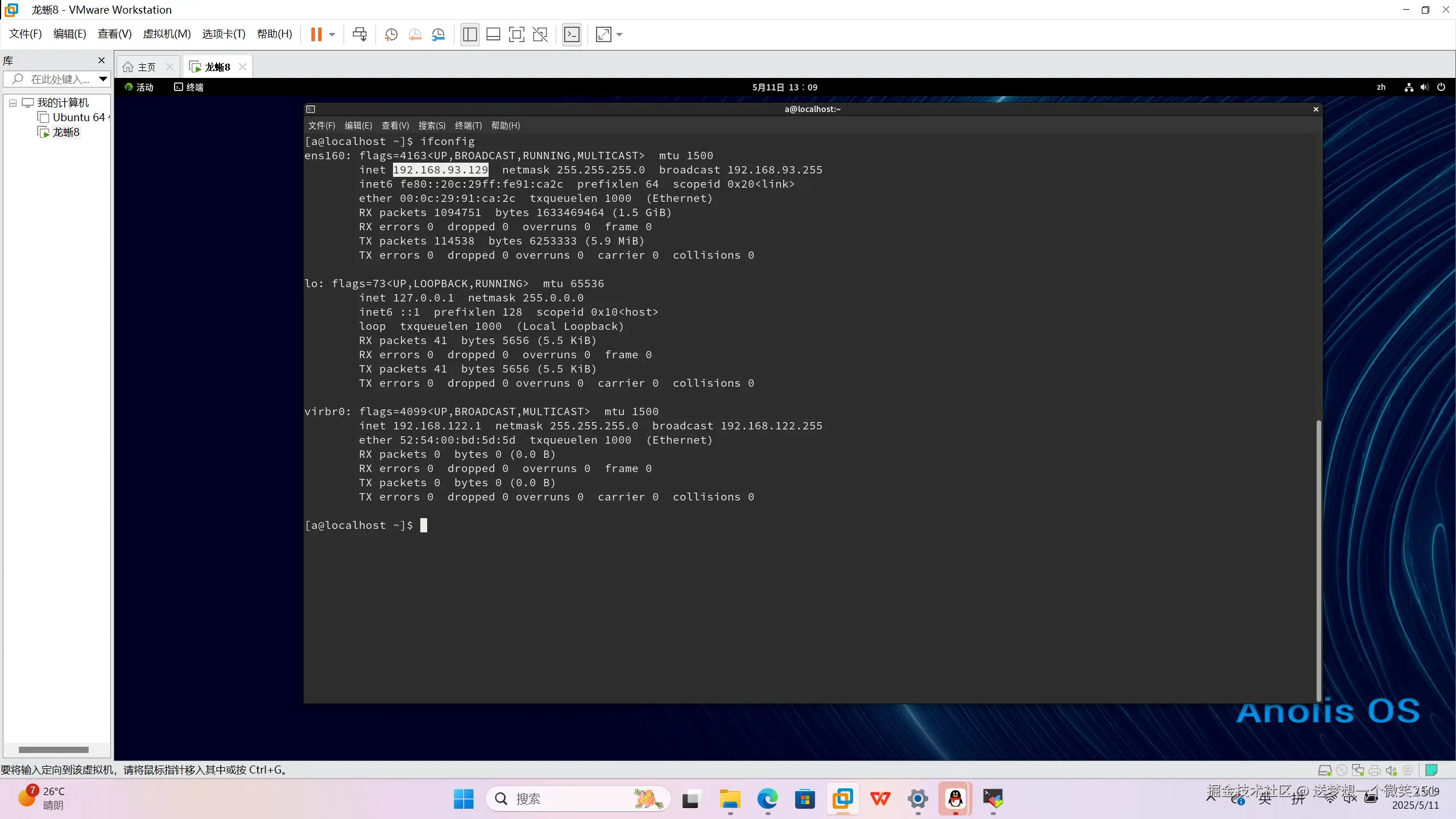The width and height of the screenshot is (1456, 819).
Task: Enter full screen mode icon
Action: [x=516, y=35]
